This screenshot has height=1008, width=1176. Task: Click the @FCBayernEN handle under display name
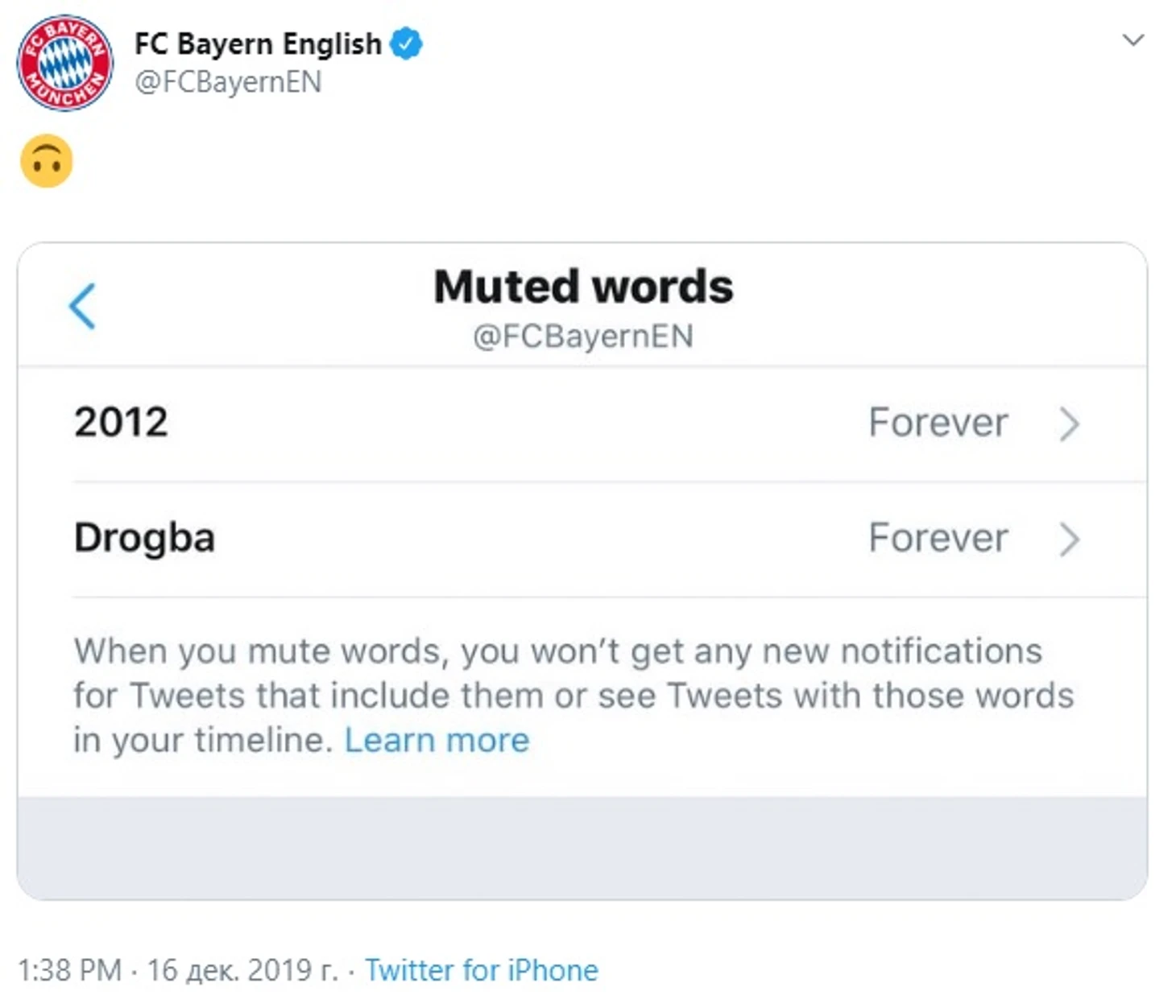coord(228,81)
